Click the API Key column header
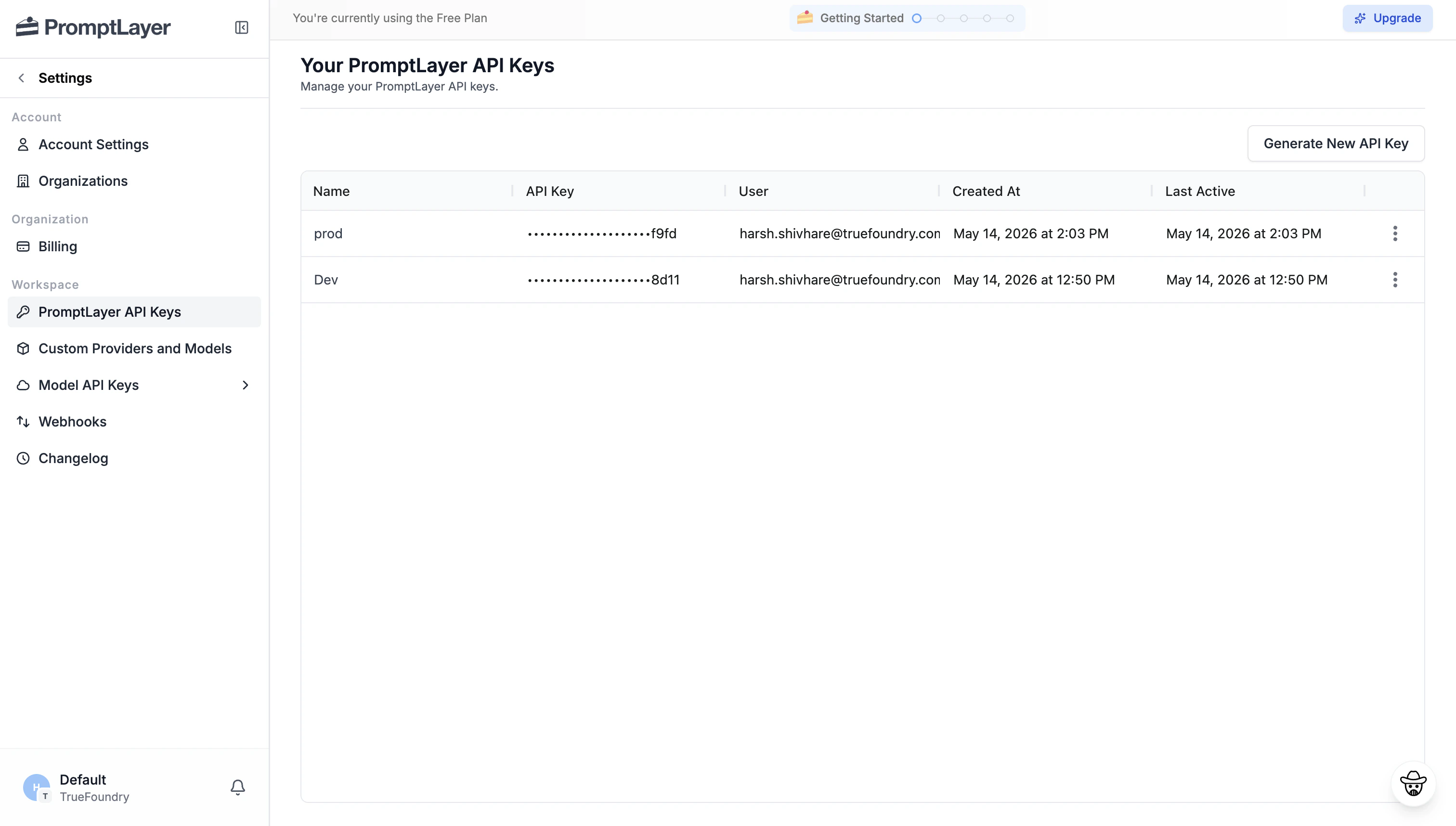 click(550, 191)
